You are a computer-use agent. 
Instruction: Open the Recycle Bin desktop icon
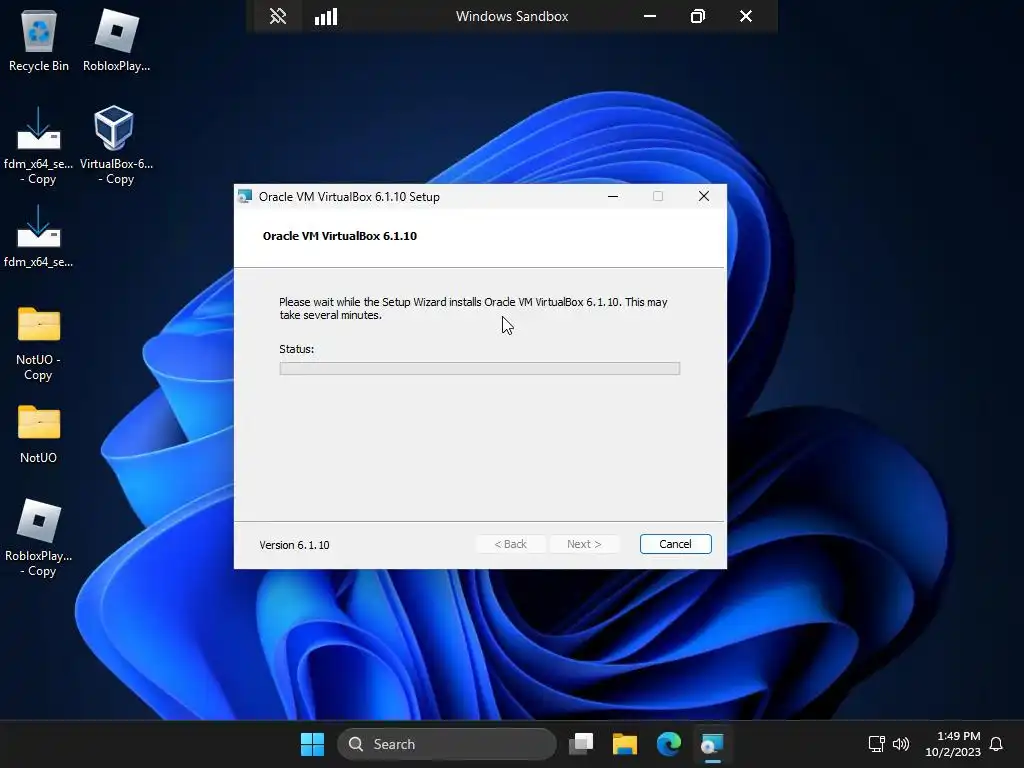coord(39,40)
